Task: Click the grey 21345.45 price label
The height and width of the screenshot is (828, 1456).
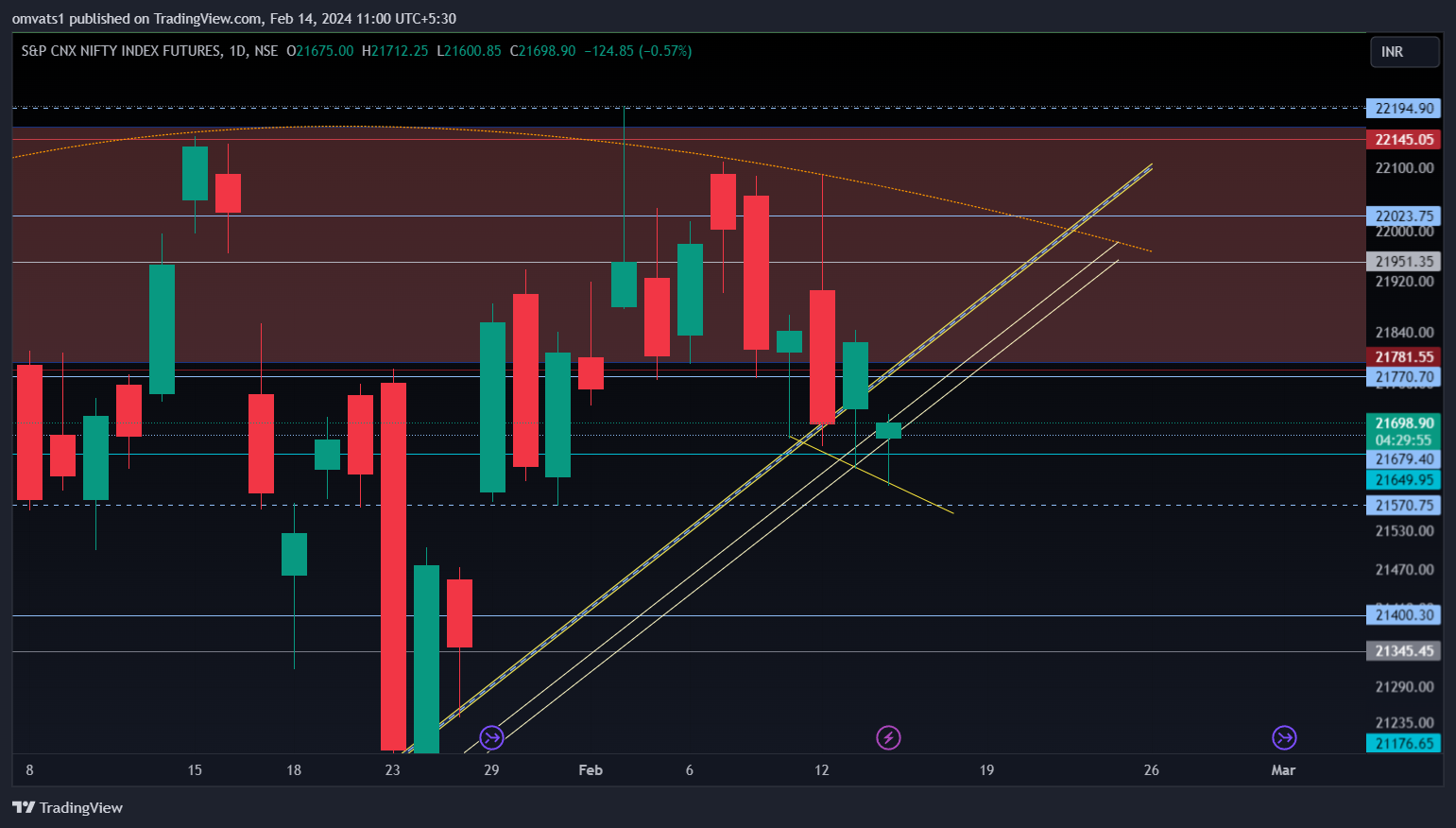Action: click(1404, 650)
